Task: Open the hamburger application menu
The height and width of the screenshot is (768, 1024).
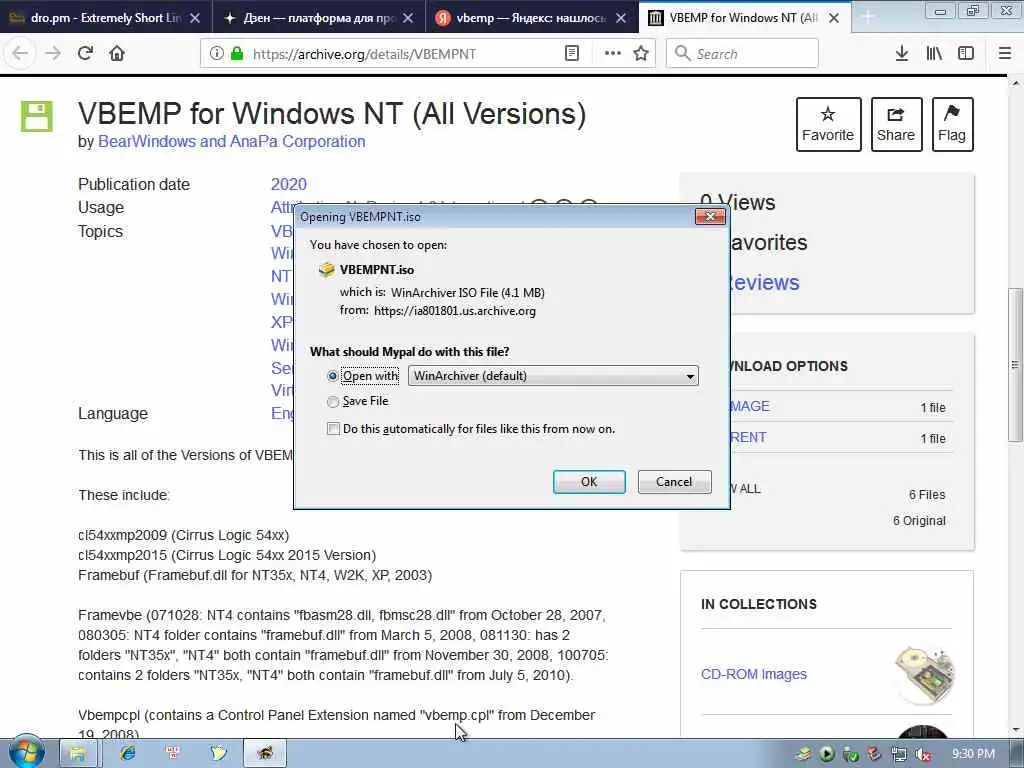Action: pos(1005,53)
